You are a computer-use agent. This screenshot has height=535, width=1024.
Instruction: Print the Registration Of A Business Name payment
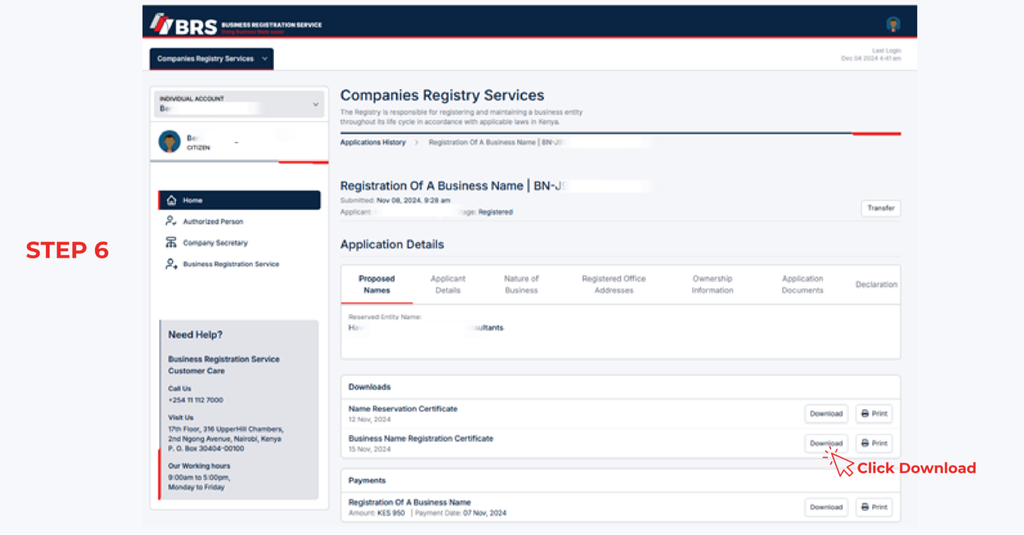point(874,507)
